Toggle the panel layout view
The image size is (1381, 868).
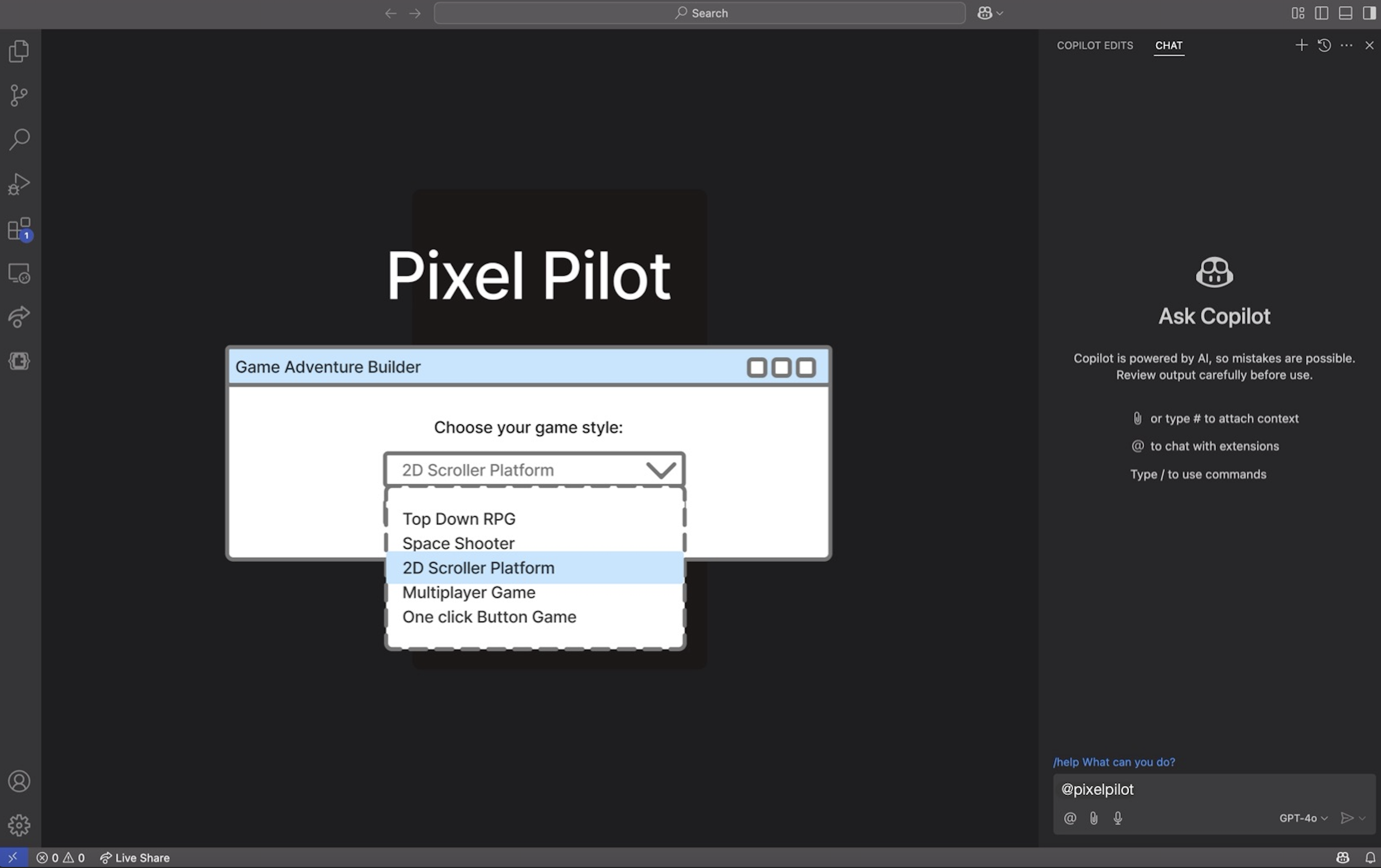pyautogui.click(x=1345, y=13)
